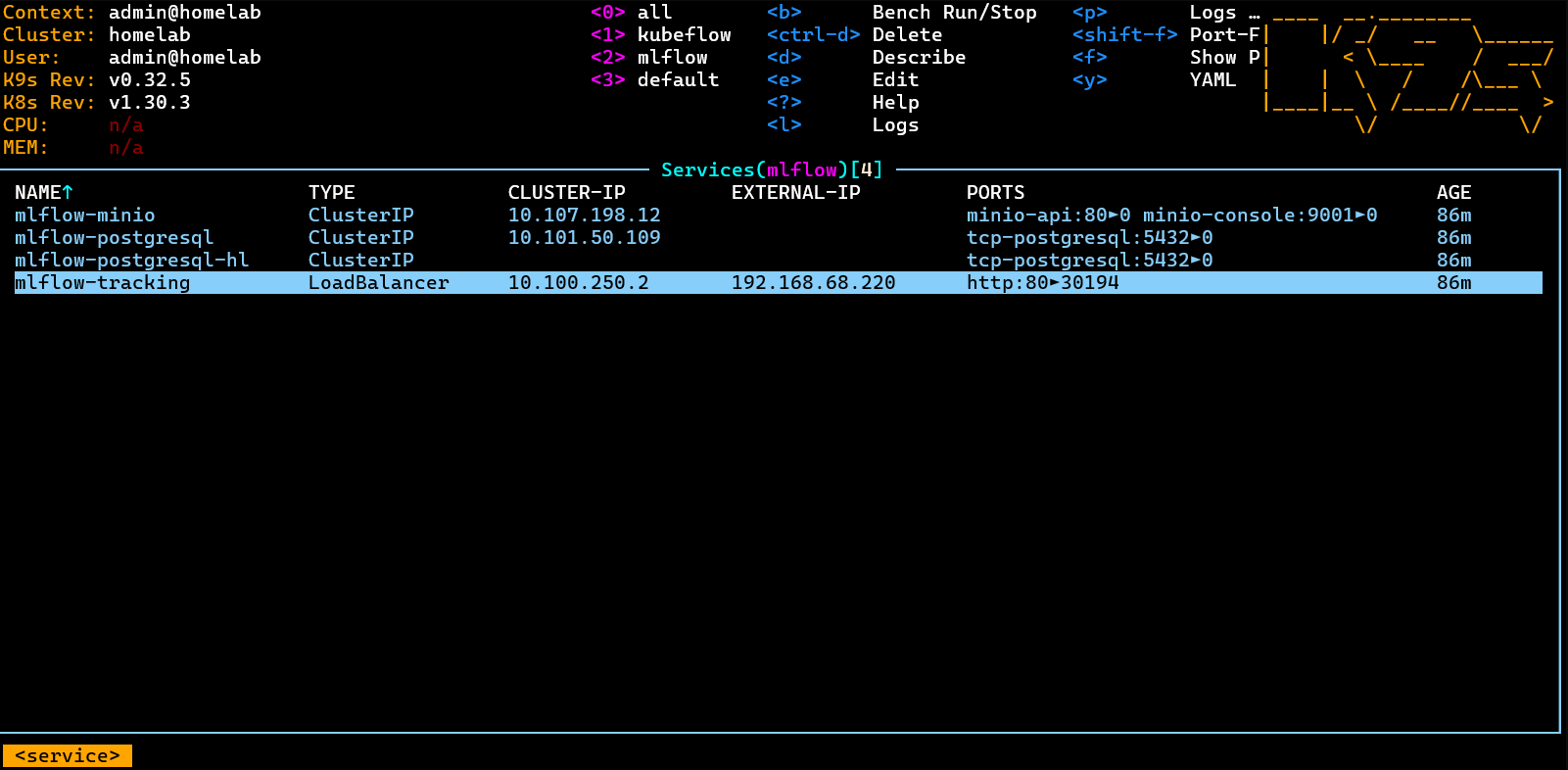The height and width of the screenshot is (770, 1568).
Task: Sort by the EXTERNAL-IP column header
Action: (x=796, y=192)
